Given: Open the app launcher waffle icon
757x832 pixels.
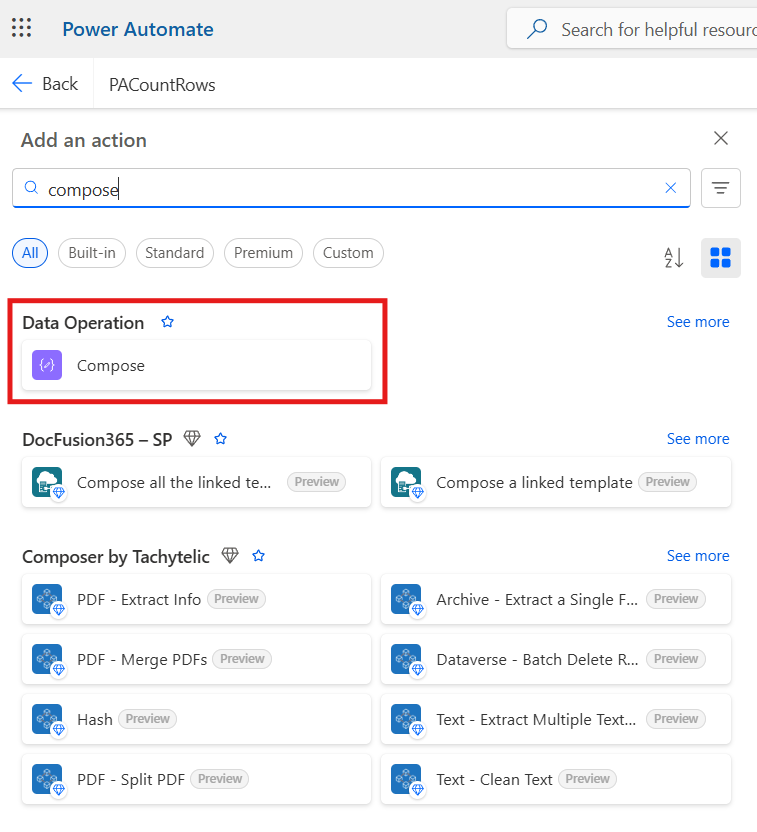Looking at the screenshot, I should pyautogui.click(x=22, y=28).
